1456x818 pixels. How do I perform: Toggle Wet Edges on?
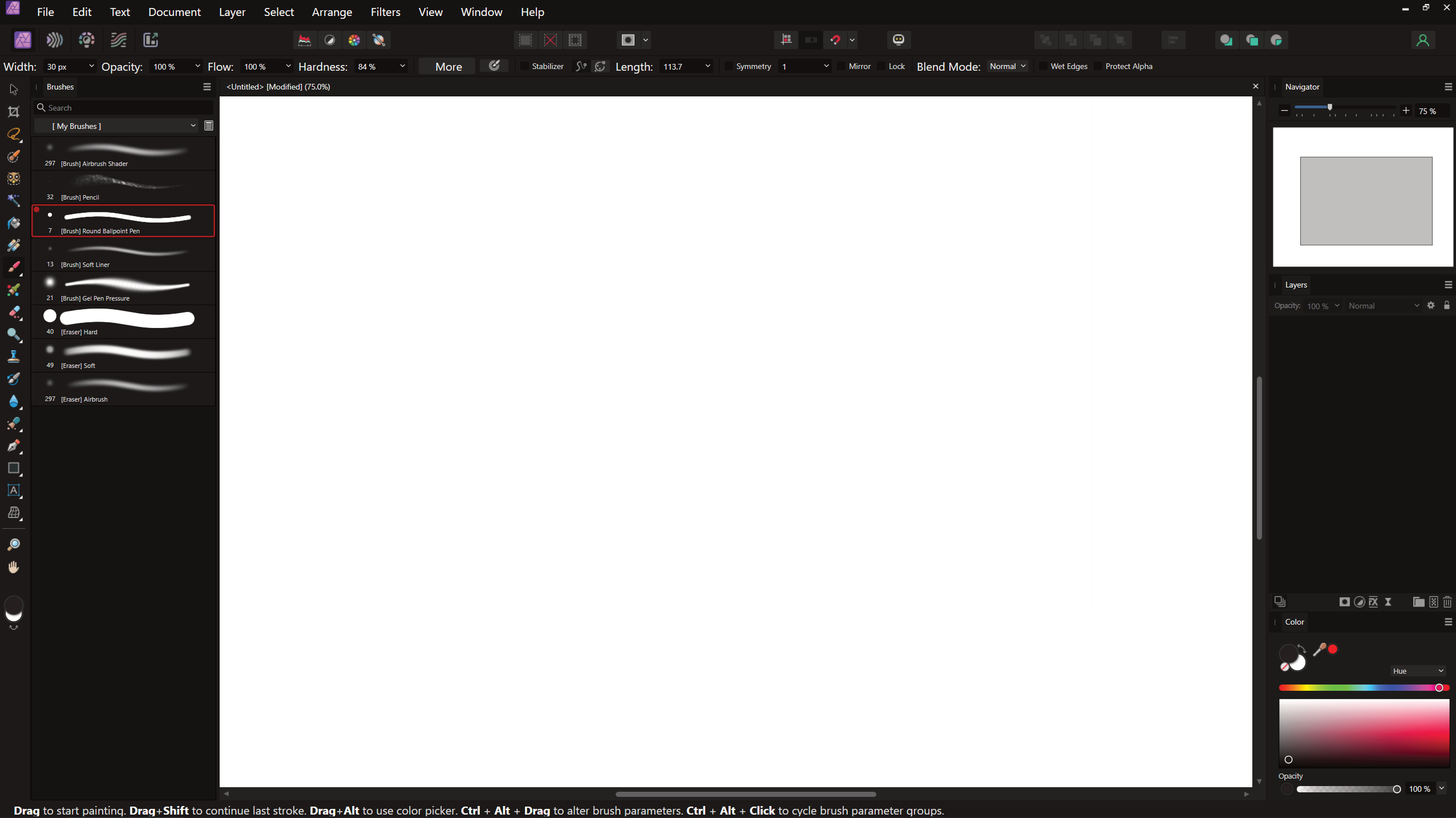pyautogui.click(x=1042, y=66)
